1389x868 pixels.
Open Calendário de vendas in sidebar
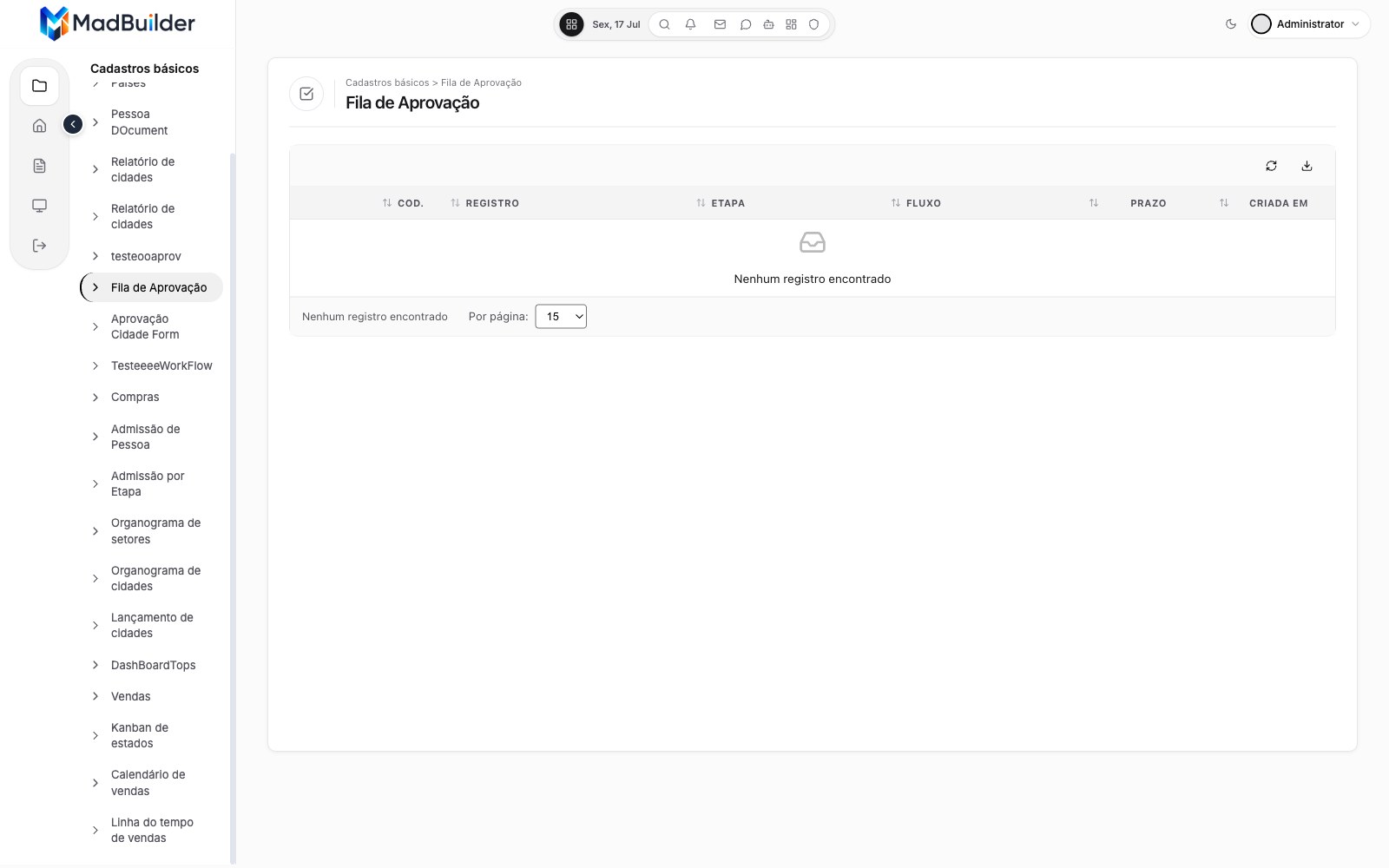(152, 783)
